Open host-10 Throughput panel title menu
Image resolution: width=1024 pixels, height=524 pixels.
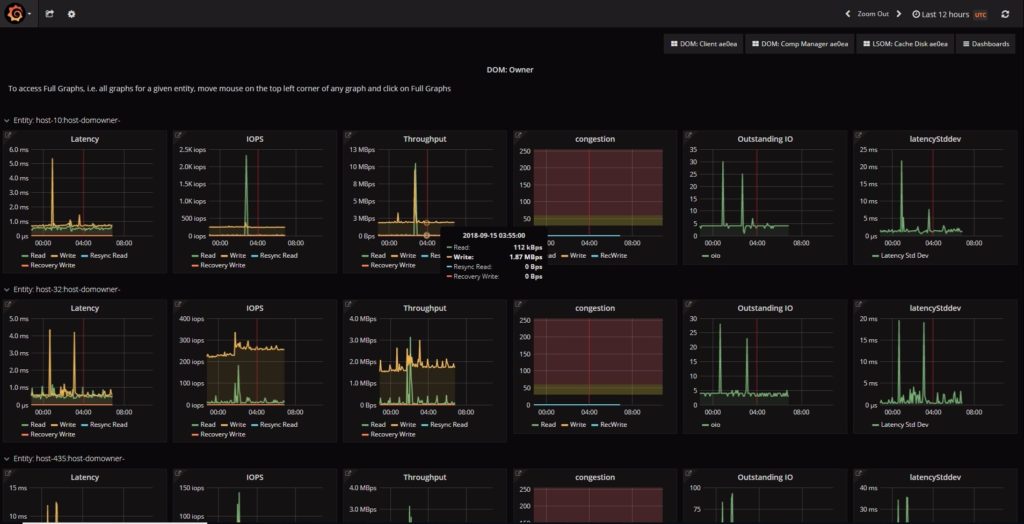[424, 139]
